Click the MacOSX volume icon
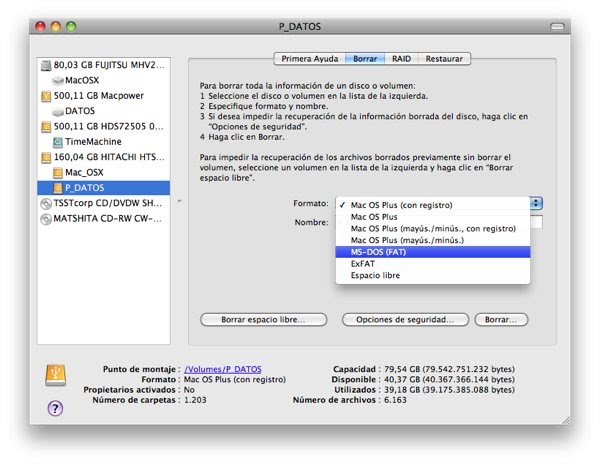This screenshot has height=465, width=600. click(58, 80)
